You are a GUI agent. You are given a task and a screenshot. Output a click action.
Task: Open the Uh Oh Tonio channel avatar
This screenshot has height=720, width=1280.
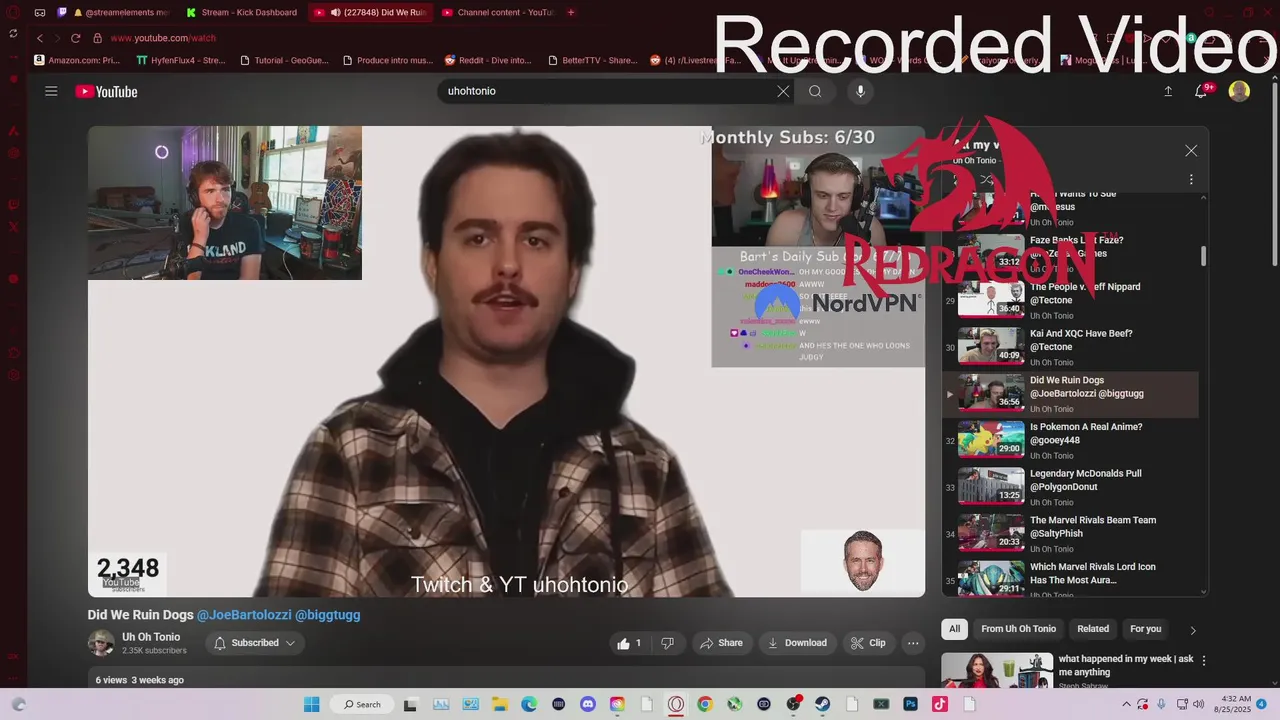[x=101, y=643]
